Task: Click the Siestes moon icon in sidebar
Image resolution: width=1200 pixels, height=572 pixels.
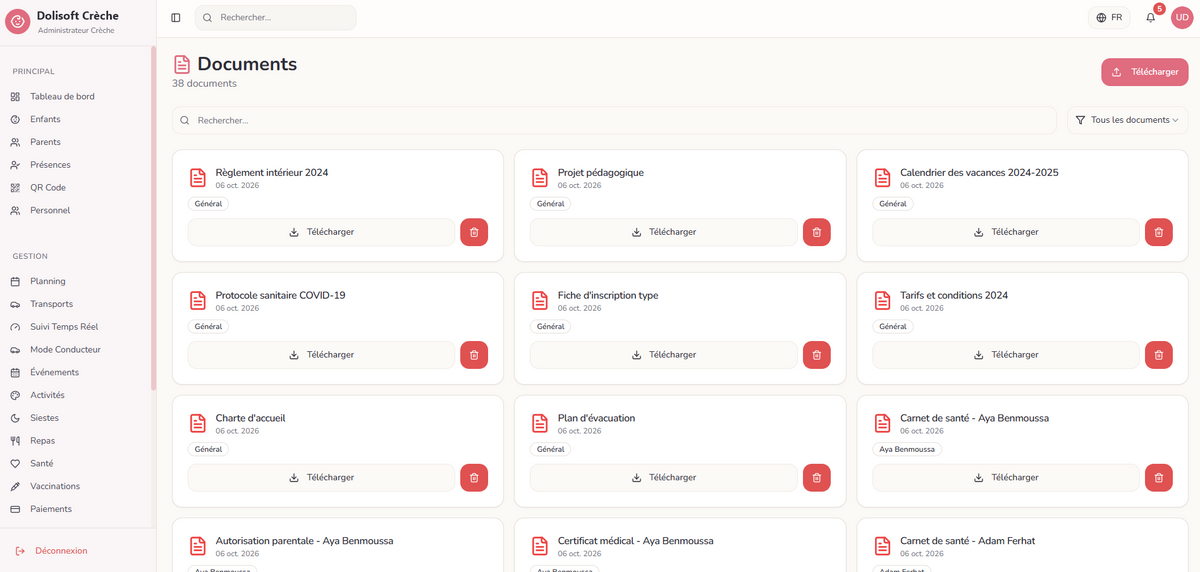Action: click(15, 418)
